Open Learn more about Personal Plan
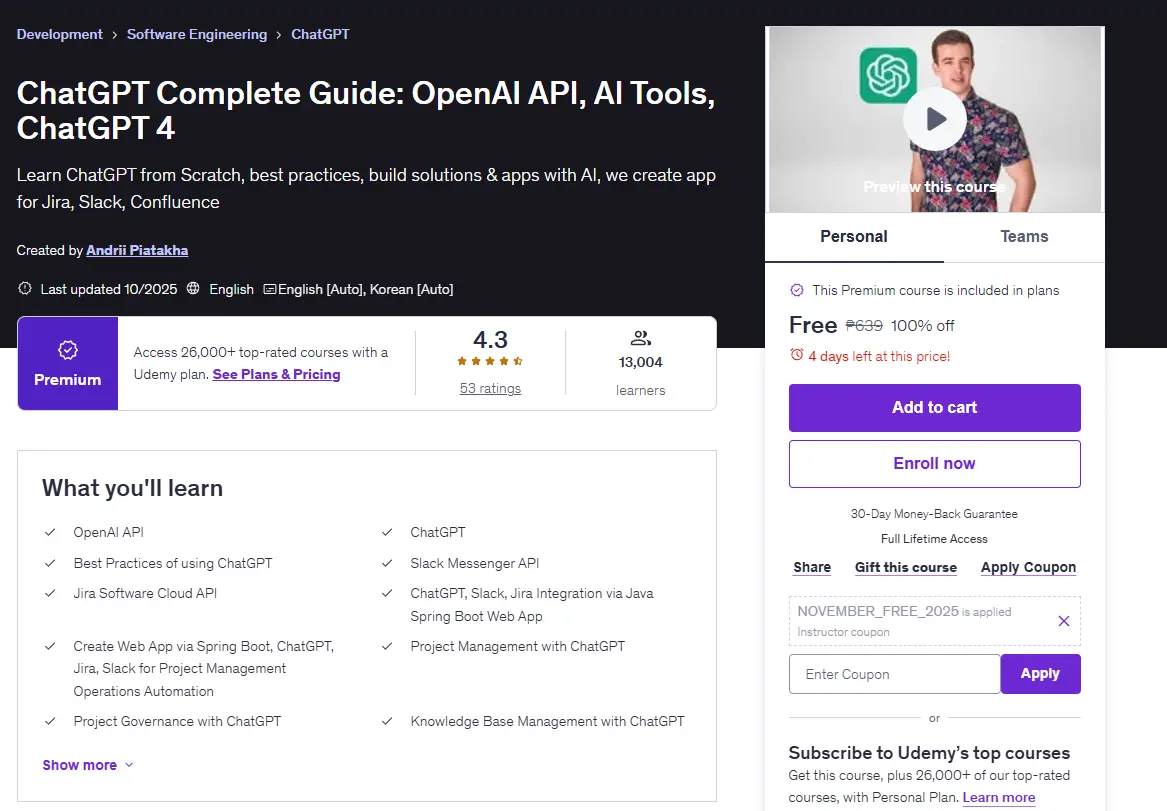The width and height of the screenshot is (1167, 811). (x=999, y=798)
